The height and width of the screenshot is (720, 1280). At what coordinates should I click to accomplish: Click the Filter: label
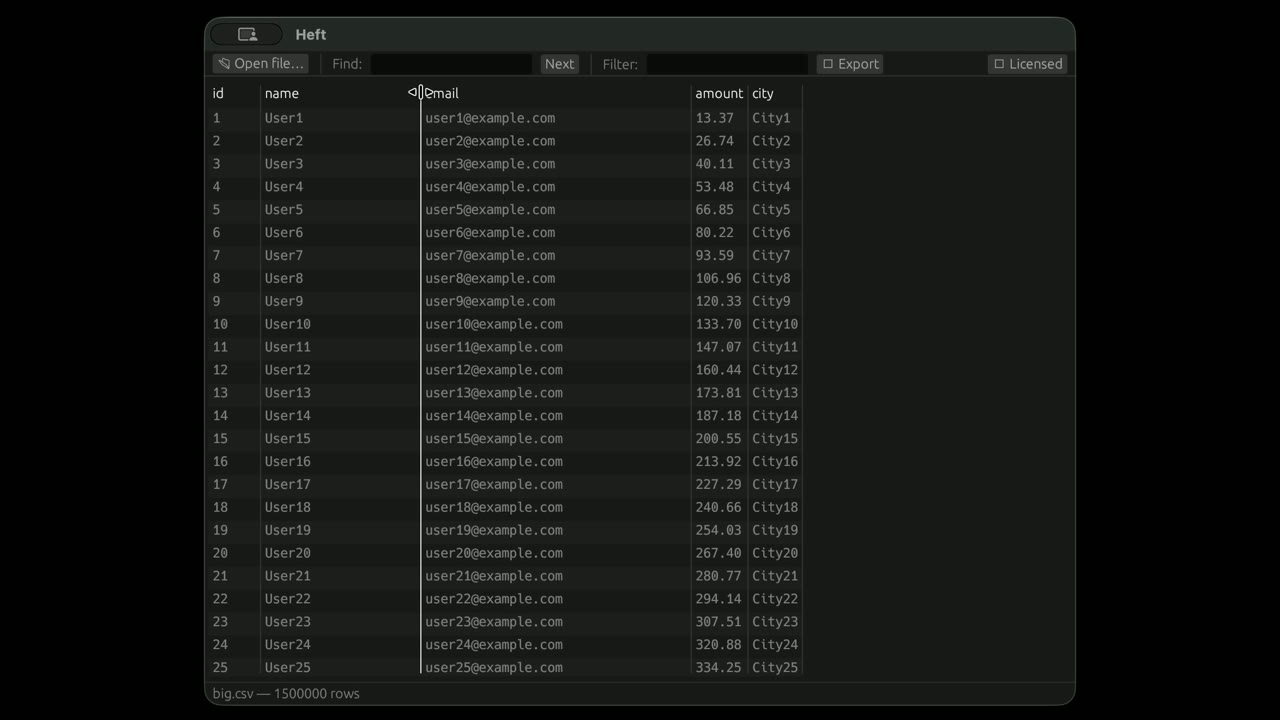(x=620, y=64)
